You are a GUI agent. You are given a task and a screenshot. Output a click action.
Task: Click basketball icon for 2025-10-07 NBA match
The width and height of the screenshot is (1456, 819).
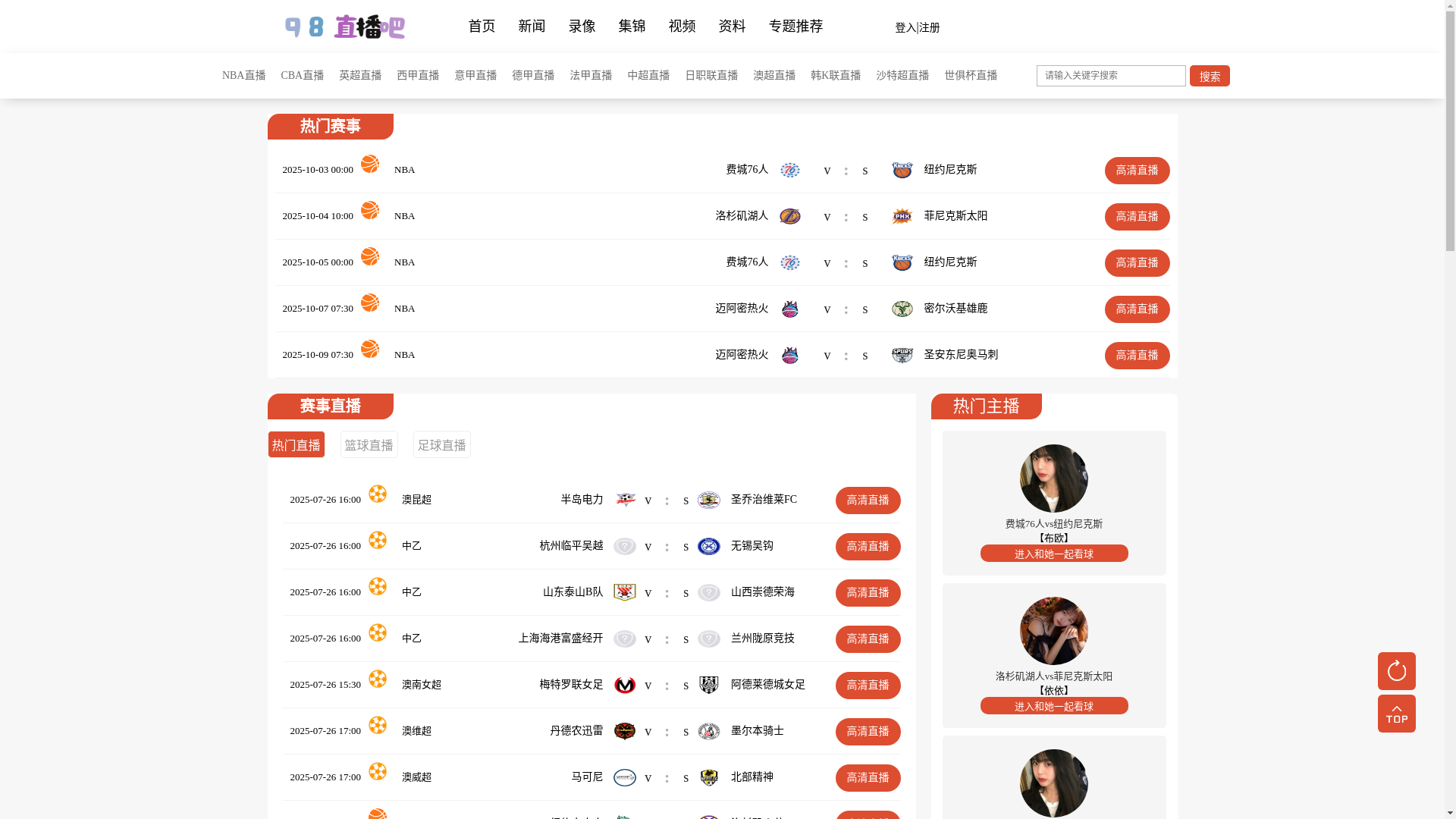click(x=370, y=303)
